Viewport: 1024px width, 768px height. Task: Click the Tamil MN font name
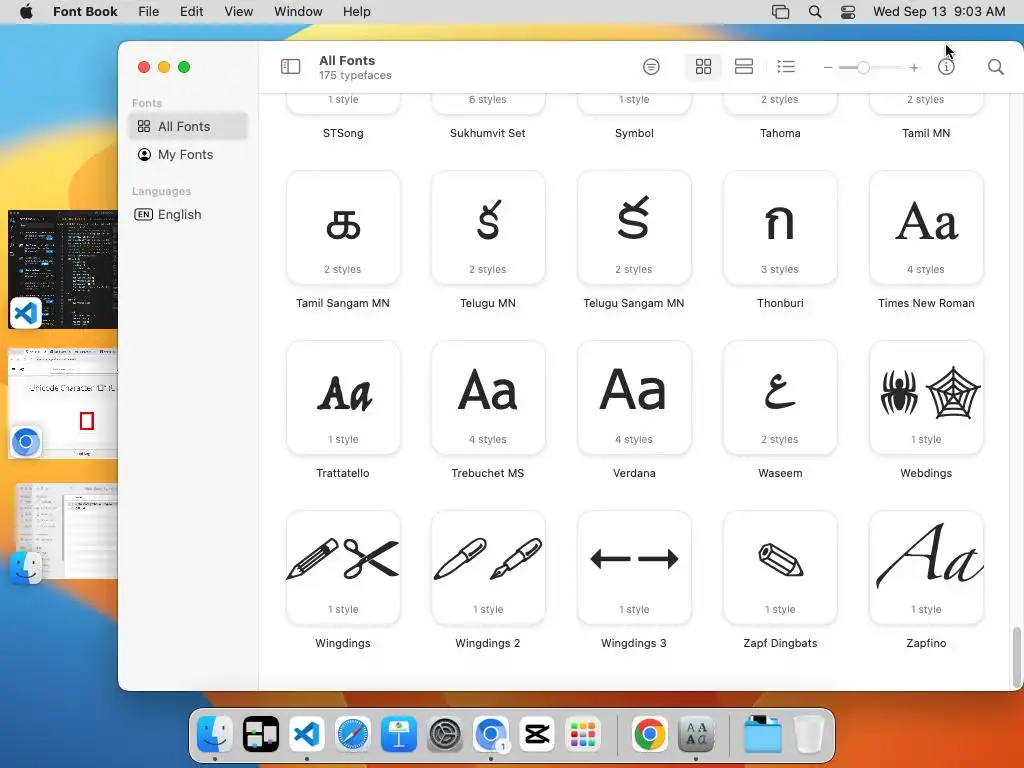[926, 133]
